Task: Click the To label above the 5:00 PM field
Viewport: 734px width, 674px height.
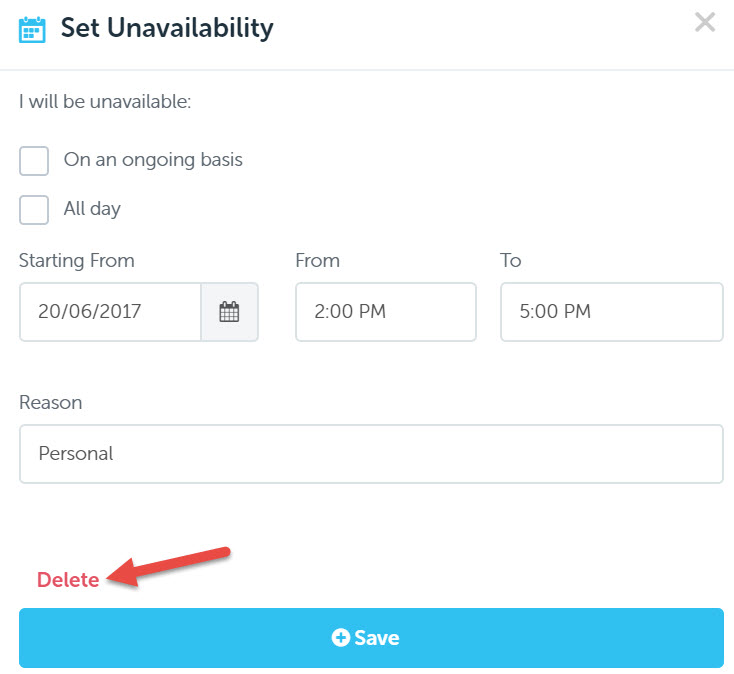Action: (511, 260)
